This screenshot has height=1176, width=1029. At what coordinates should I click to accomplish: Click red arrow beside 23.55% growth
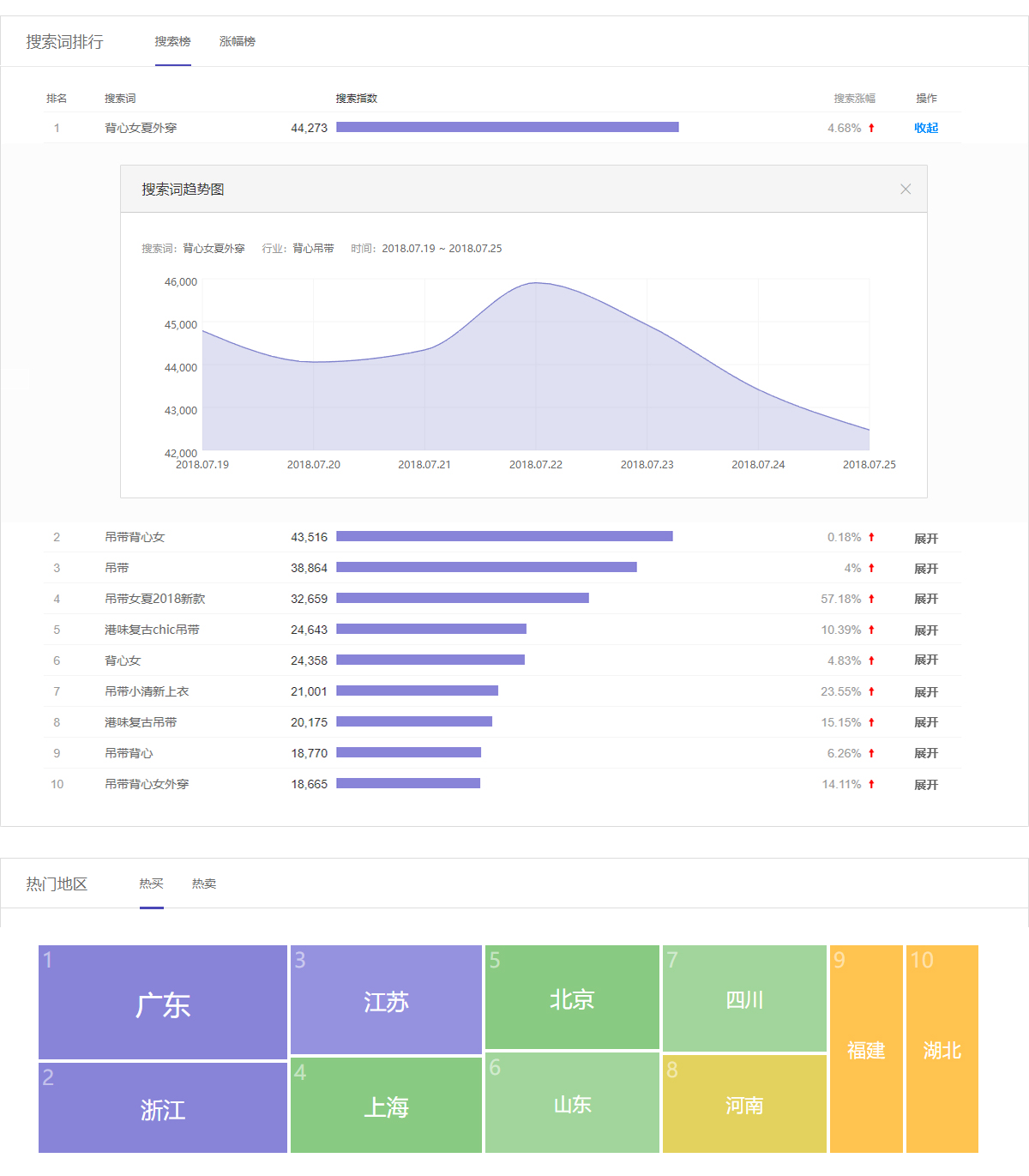871,691
